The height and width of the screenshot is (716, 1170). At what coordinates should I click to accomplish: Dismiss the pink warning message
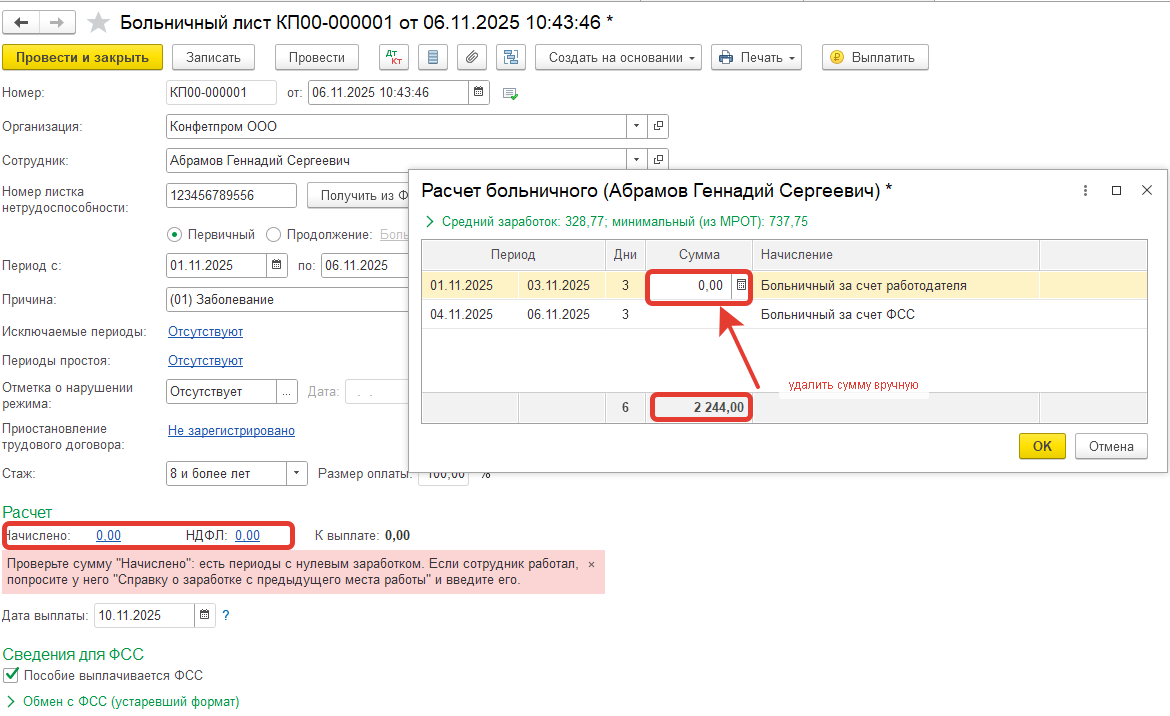click(x=590, y=564)
